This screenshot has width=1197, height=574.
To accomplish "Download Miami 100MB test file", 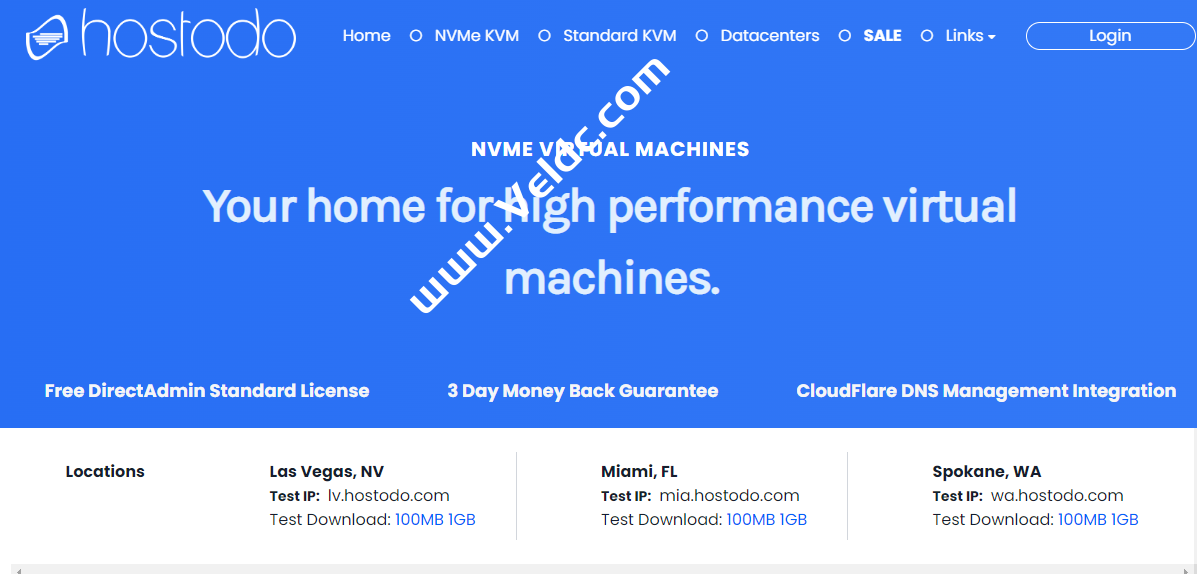I will tap(750, 520).
